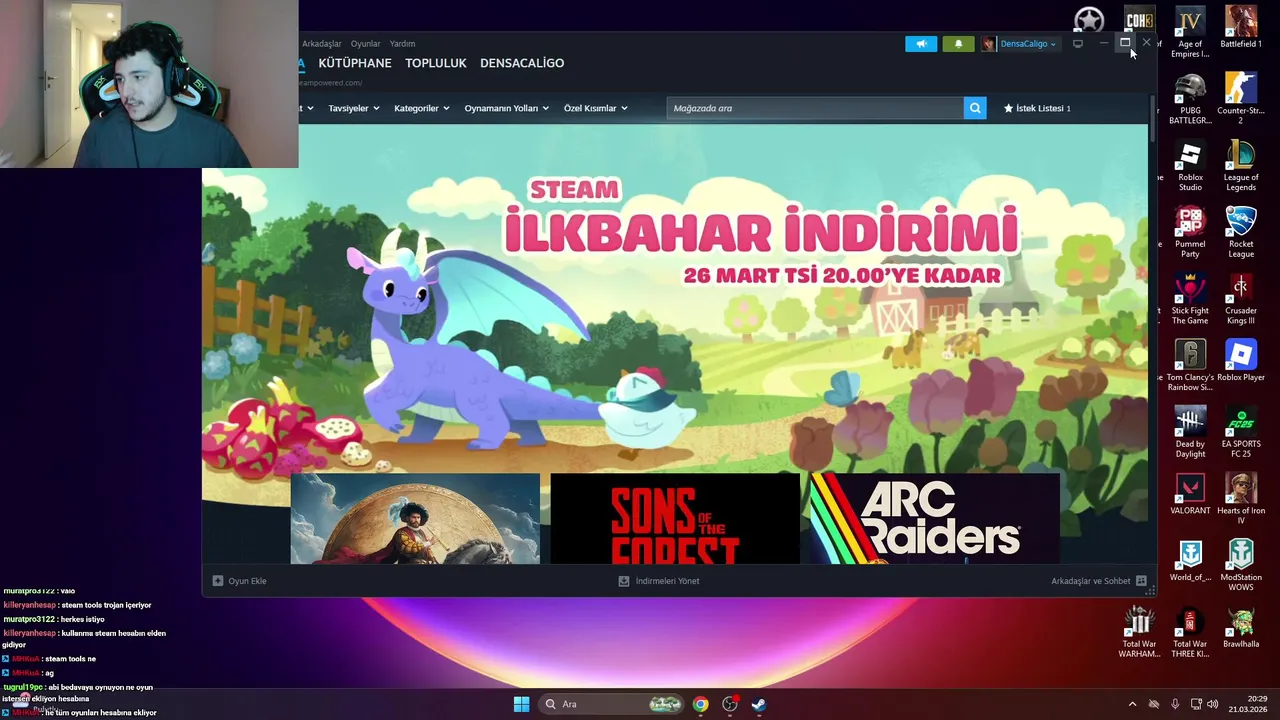
Task: Select Stick Fight The Game icon
Action: click(1190, 299)
